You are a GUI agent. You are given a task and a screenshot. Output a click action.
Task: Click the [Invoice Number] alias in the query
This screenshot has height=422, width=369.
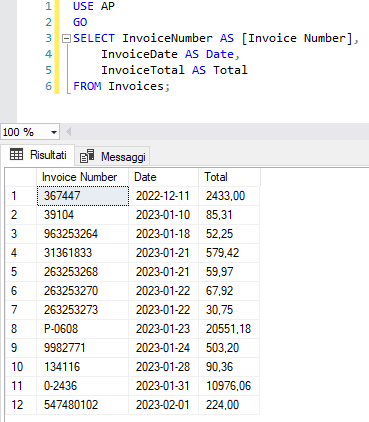(297, 38)
